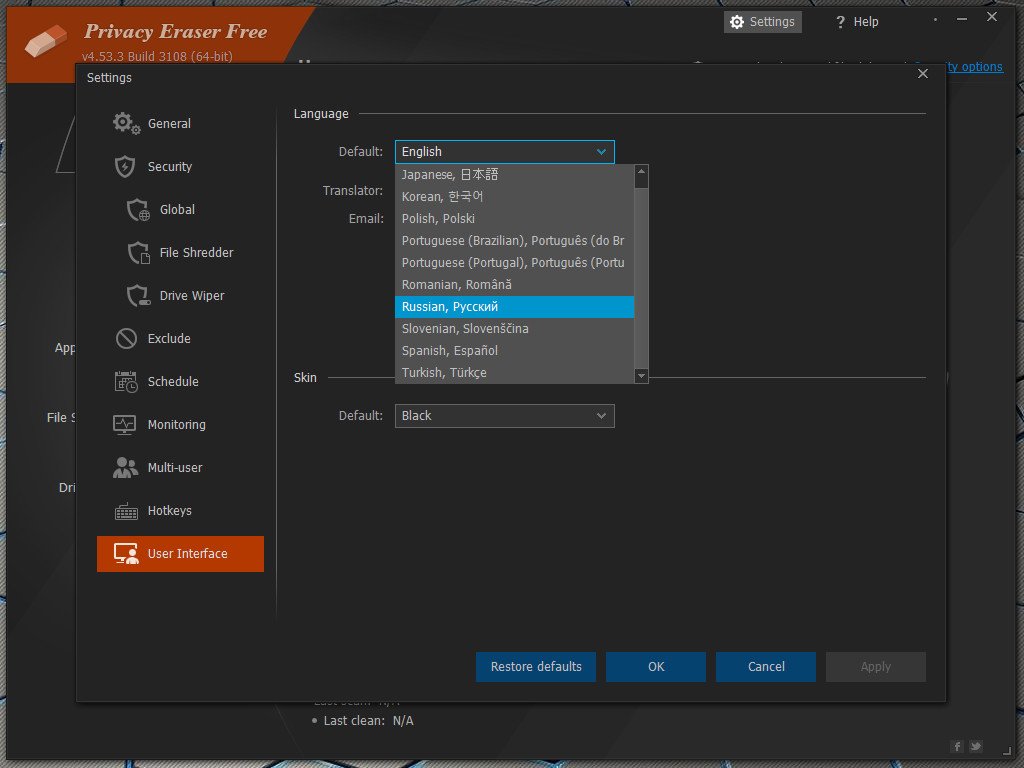Select the Global shield-globe icon
The image size is (1024, 768).
tap(138, 210)
